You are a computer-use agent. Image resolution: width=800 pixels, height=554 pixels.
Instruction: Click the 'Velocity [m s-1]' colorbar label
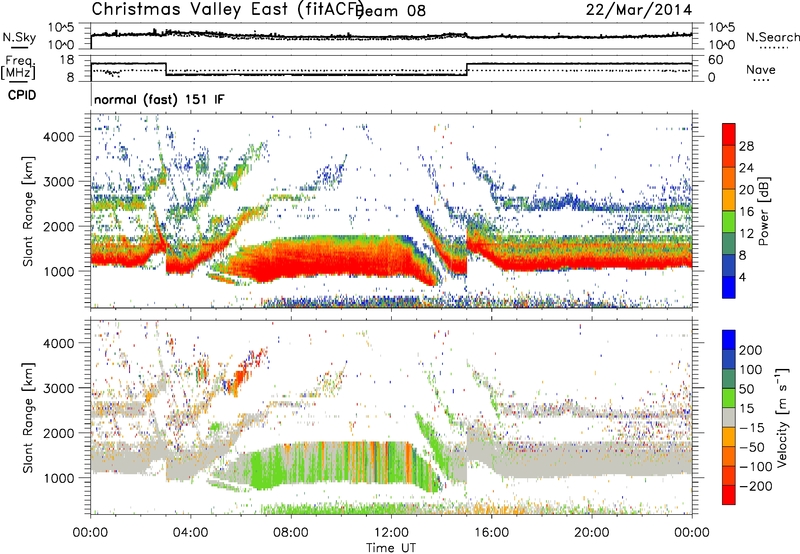point(782,417)
